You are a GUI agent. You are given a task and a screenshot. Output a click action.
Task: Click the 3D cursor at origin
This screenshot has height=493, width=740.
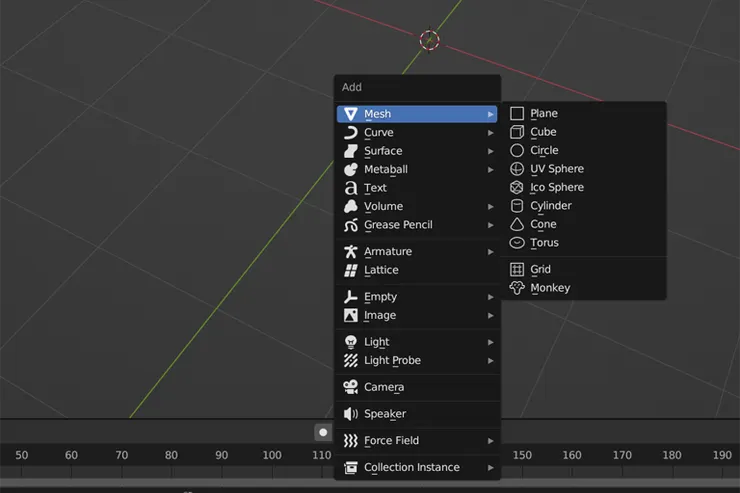tap(429, 40)
